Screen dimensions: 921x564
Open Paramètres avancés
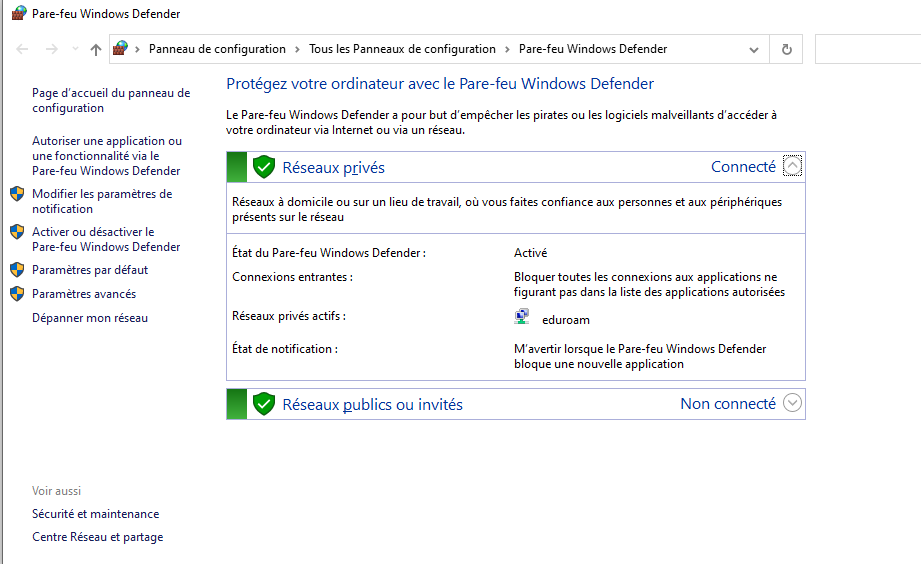[84, 294]
